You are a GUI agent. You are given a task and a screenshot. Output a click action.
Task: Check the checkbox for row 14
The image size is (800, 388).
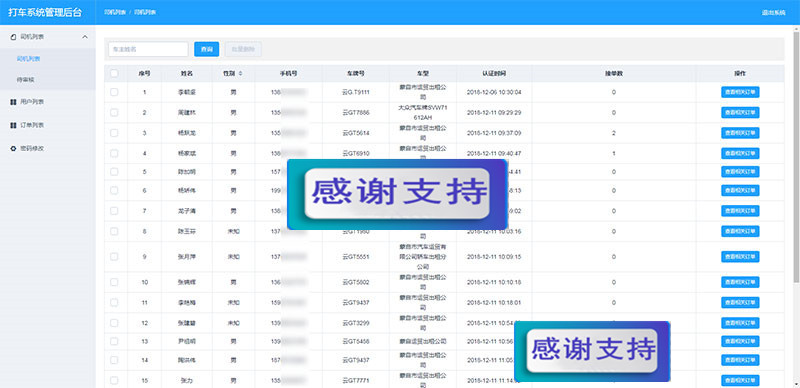[114, 360]
